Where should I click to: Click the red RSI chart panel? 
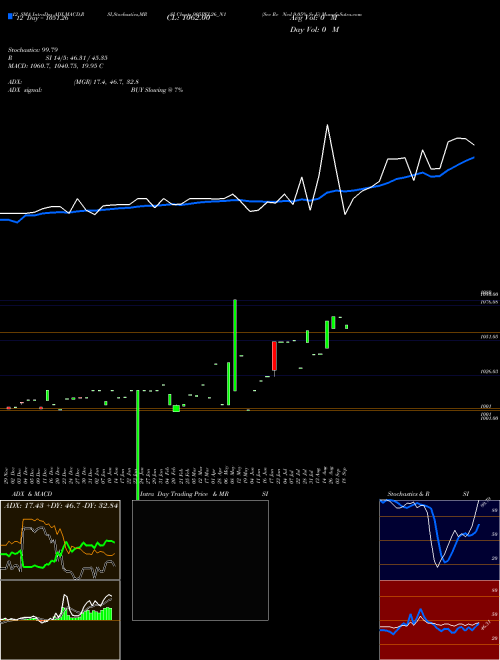(x=439, y=620)
